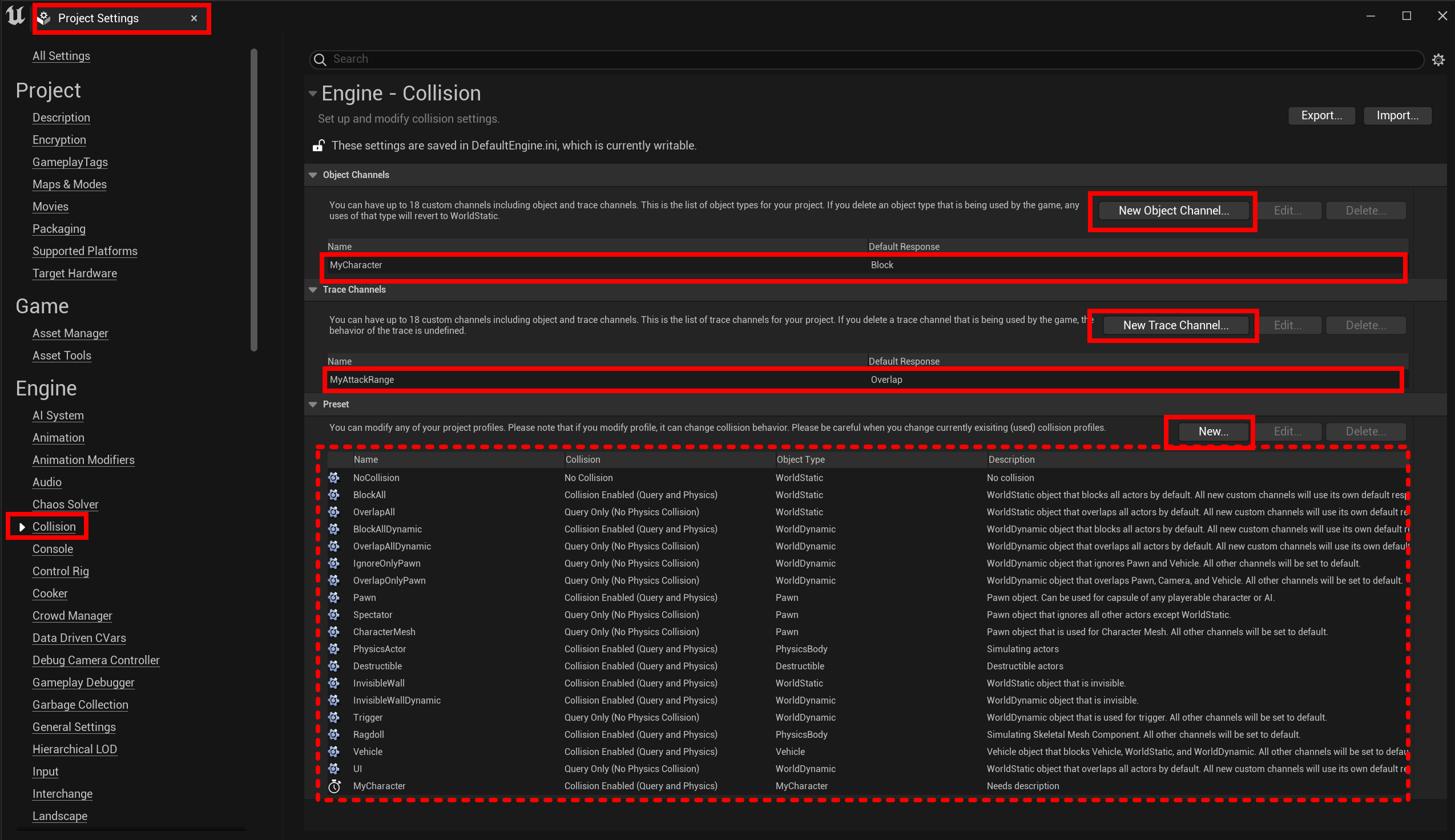This screenshot has height=840, width=1455.
Task: Select the Trigger preset name
Action: click(368, 718)
